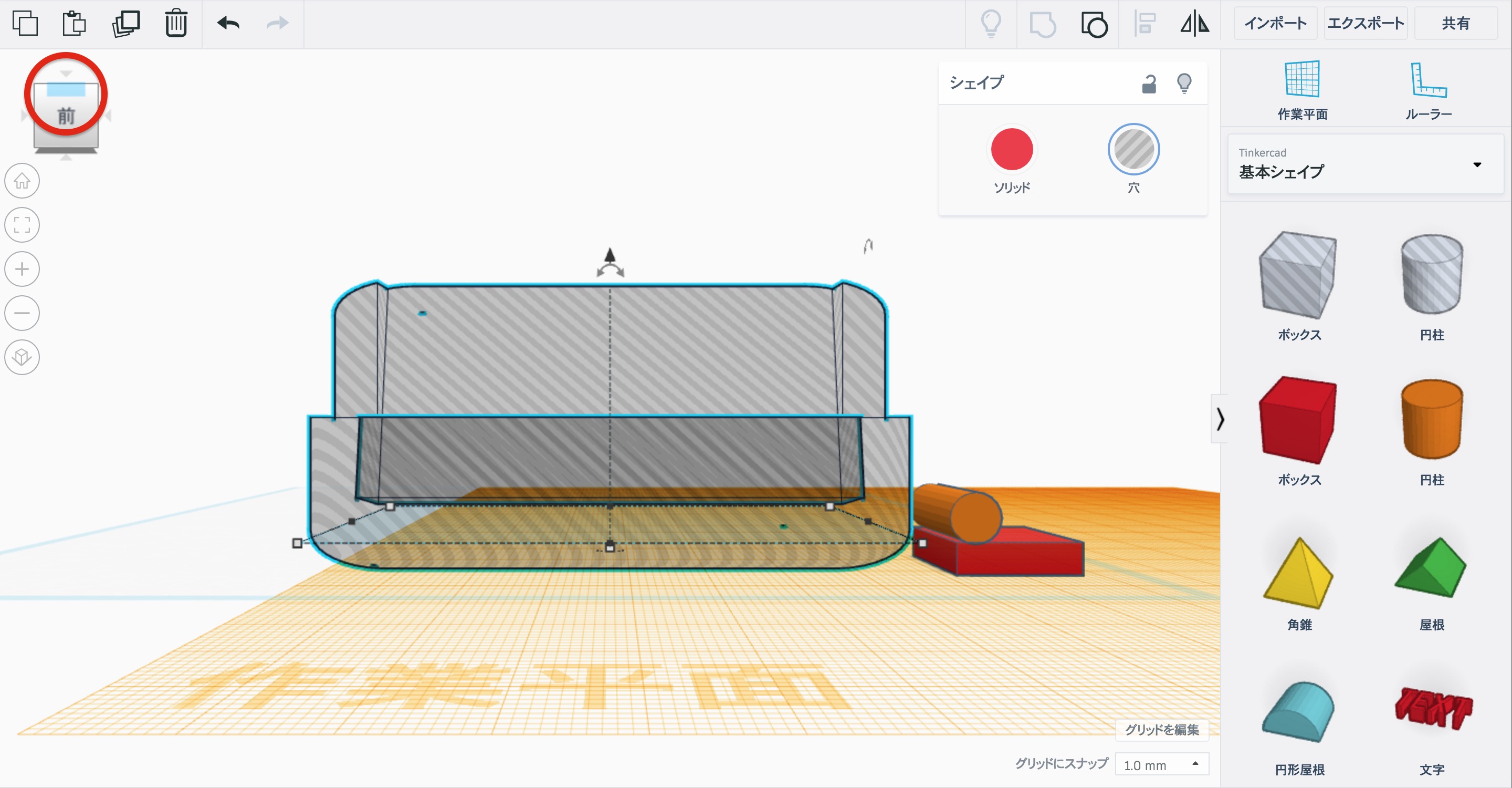Click the Mirror tool icon
Image resolution: width=1512 pixels, height=788 pixels.
pyautogui.click(x=1194, y=24)
